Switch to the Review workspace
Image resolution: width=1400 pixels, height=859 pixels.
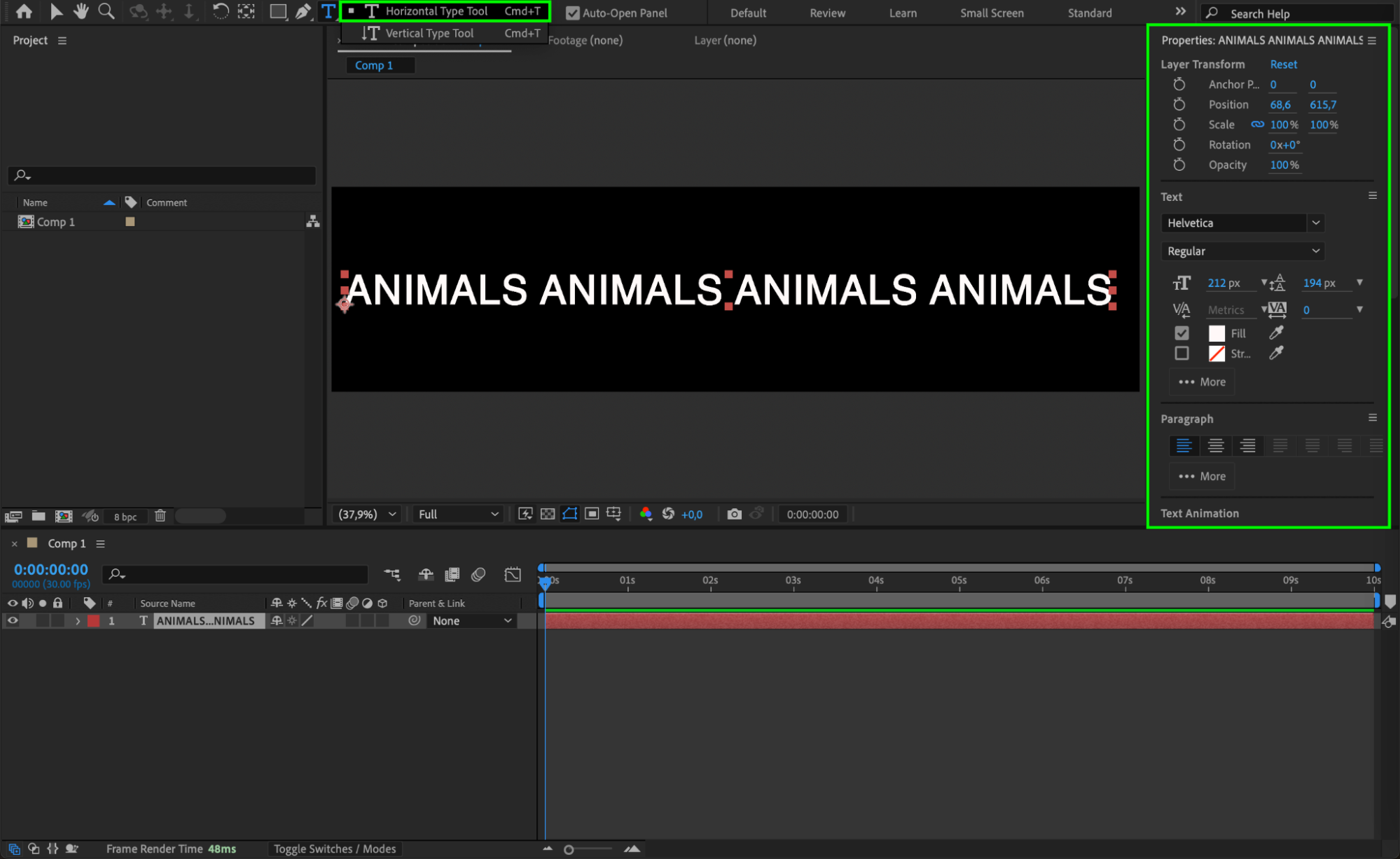(827, 13)
